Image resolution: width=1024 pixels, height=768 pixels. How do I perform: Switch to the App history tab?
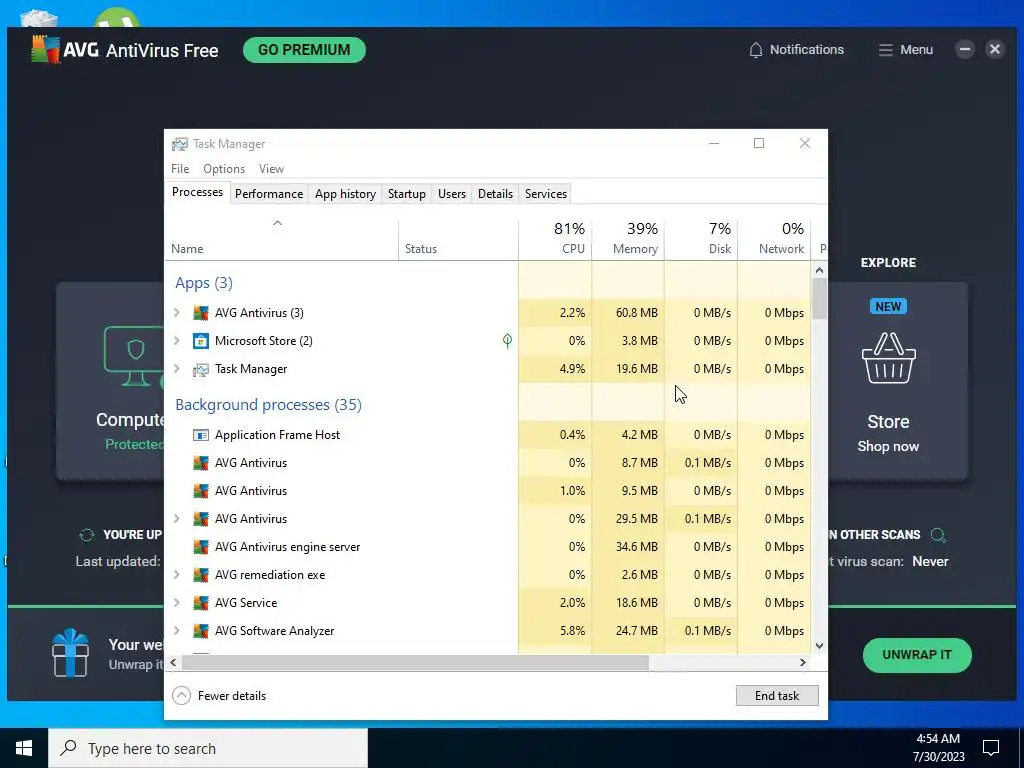pos(345,194)
